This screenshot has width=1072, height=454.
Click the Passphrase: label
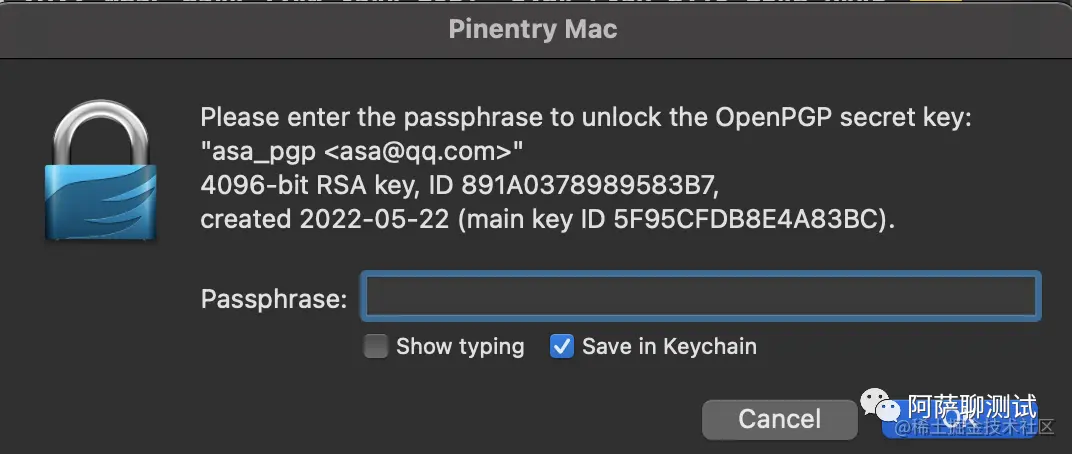[274, 299]
